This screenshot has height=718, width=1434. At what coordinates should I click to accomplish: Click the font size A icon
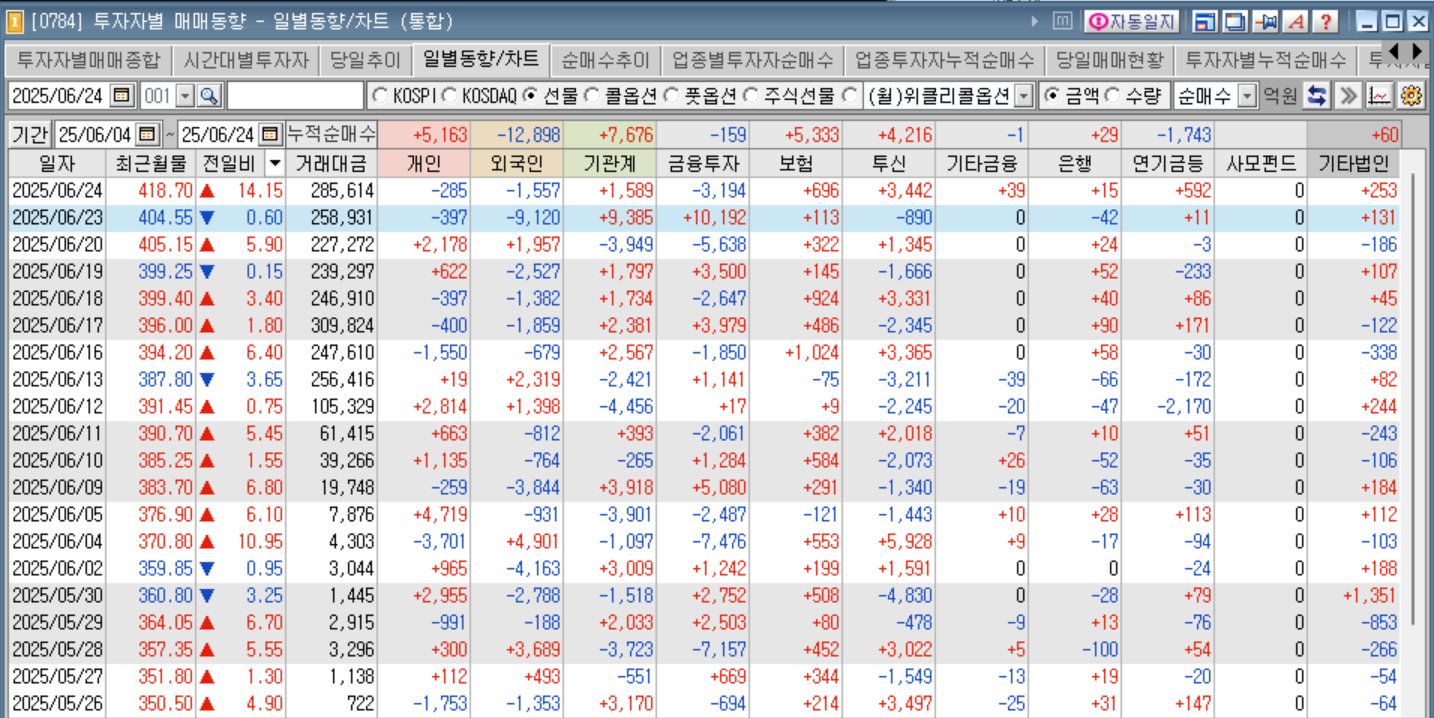pyautogui.click(x=1296, y=21)
